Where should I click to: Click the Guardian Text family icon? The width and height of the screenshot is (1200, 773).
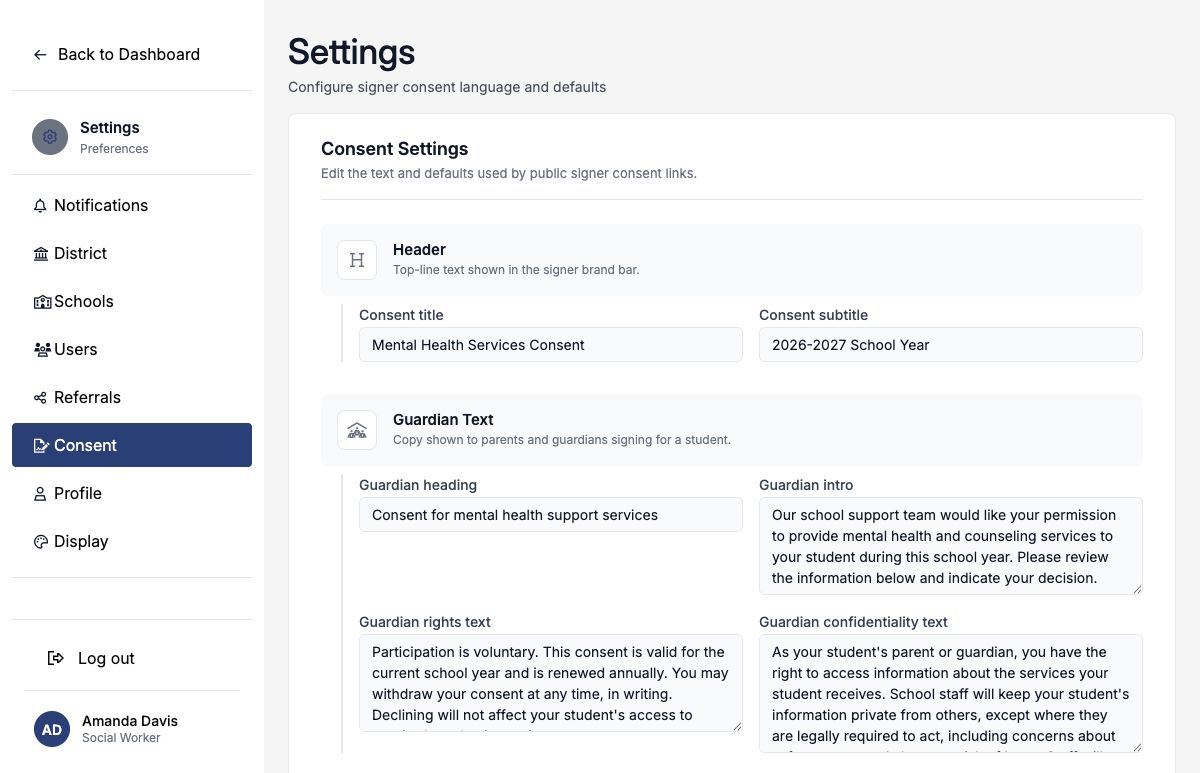tap(357, 430)
